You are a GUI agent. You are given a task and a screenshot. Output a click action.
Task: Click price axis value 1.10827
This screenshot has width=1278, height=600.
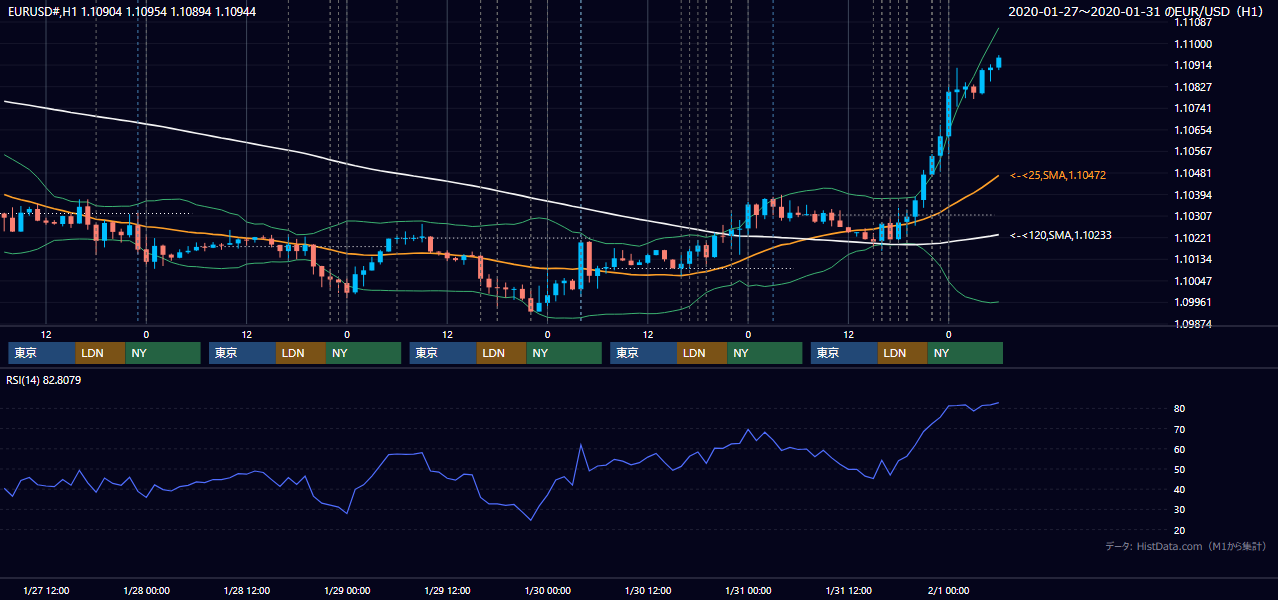coord(1194,87)
